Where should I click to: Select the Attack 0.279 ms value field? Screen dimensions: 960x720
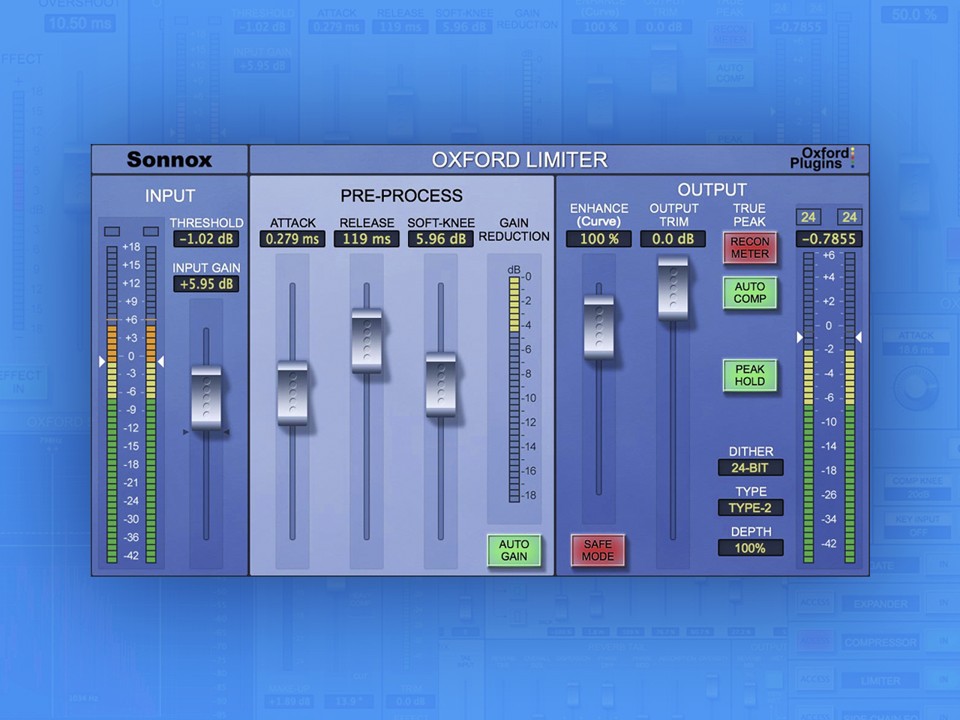click(x=293, y=239)
